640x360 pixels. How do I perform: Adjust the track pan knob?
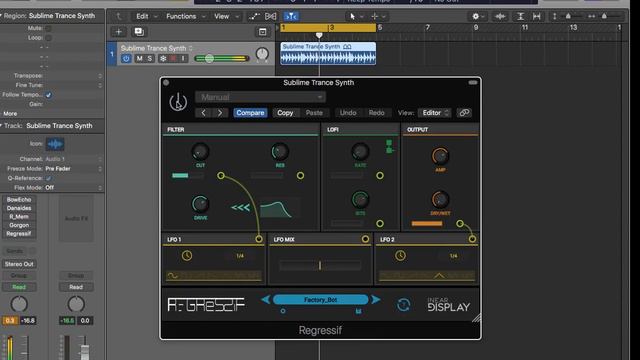262,54
